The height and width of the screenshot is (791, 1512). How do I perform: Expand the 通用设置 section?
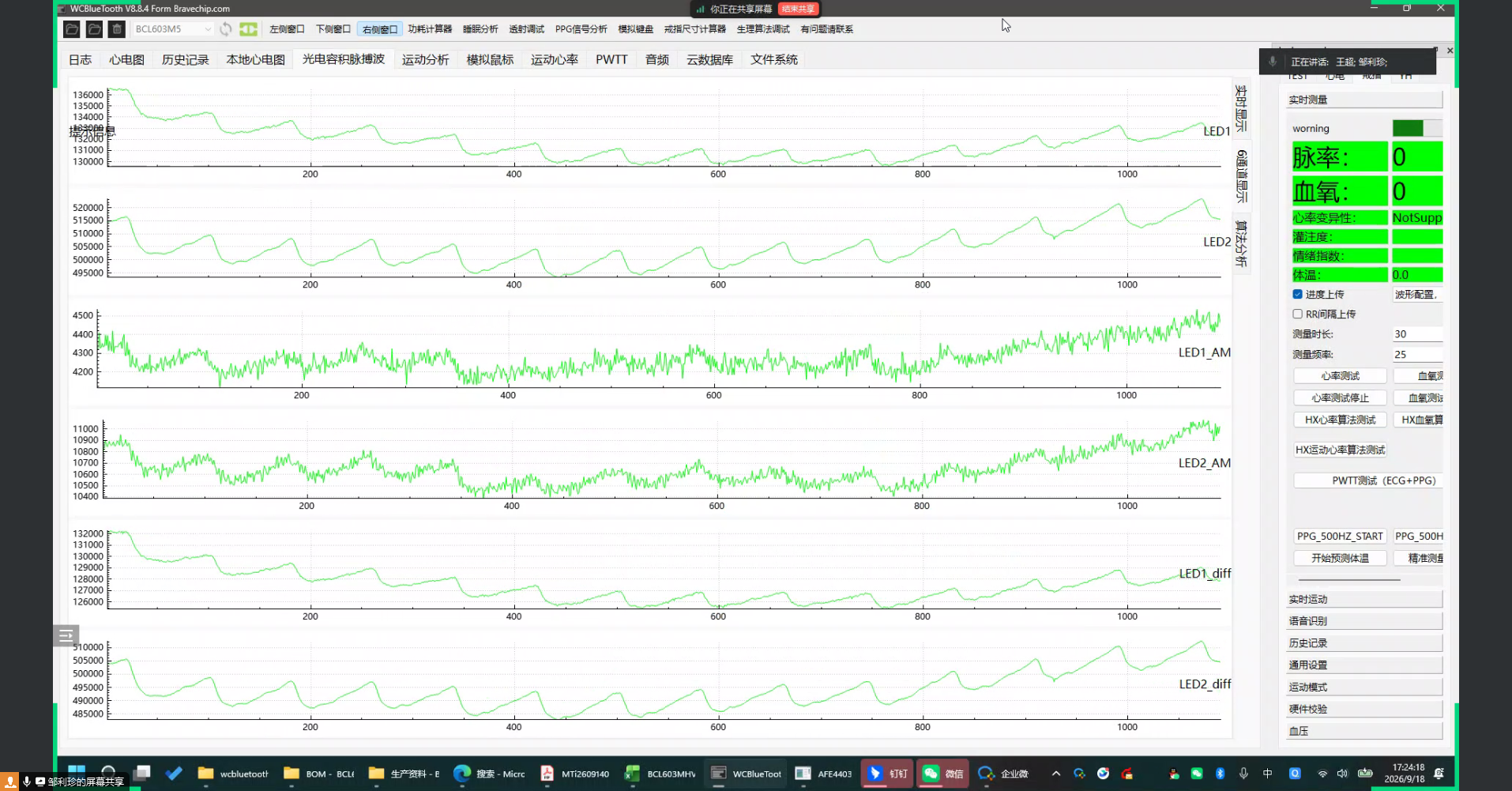click(x=1364, y=665)
